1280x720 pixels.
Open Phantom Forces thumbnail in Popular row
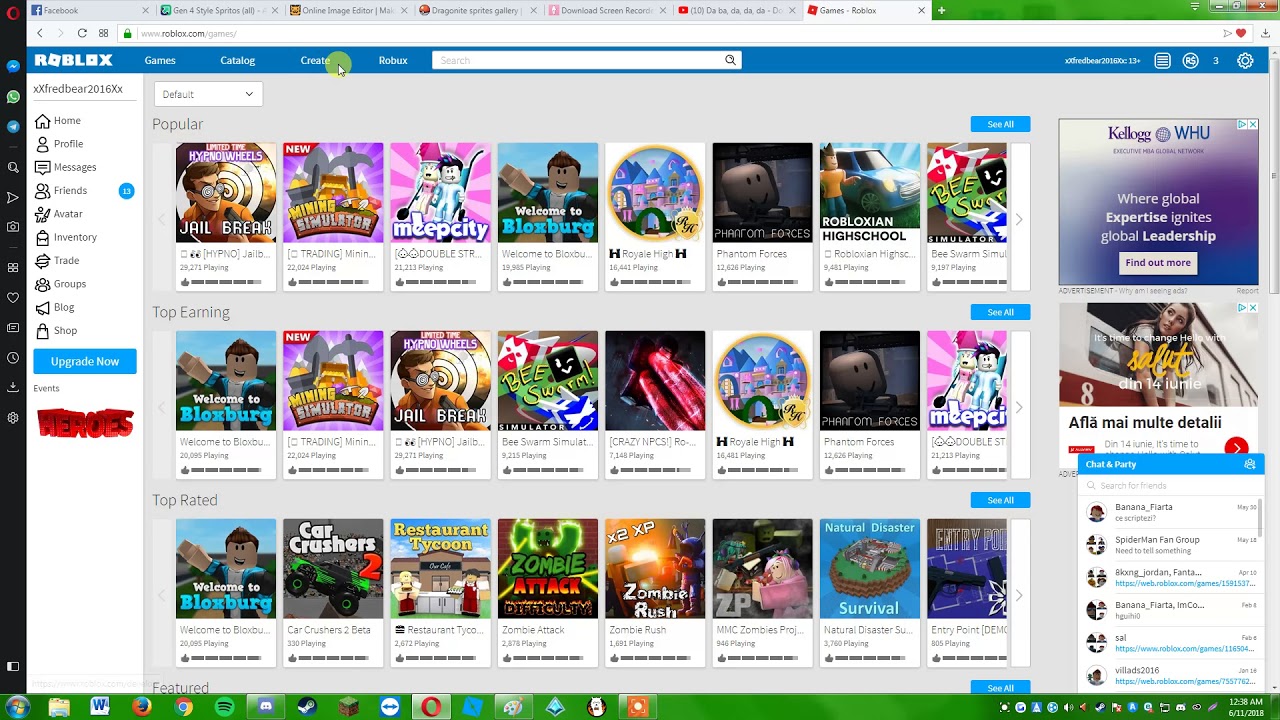coord(763,193)
